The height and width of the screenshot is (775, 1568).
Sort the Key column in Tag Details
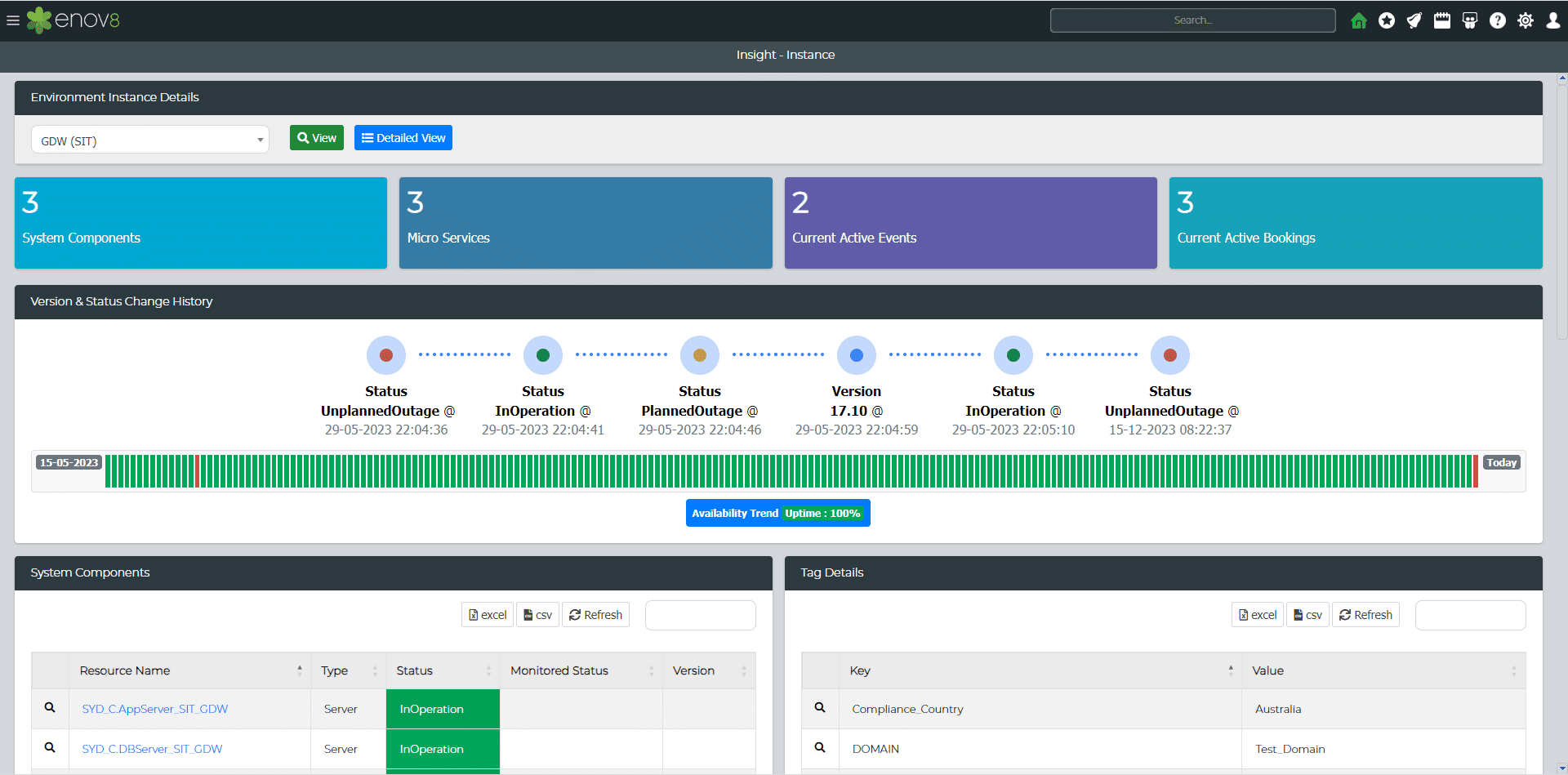click(x=1232, y=670)
